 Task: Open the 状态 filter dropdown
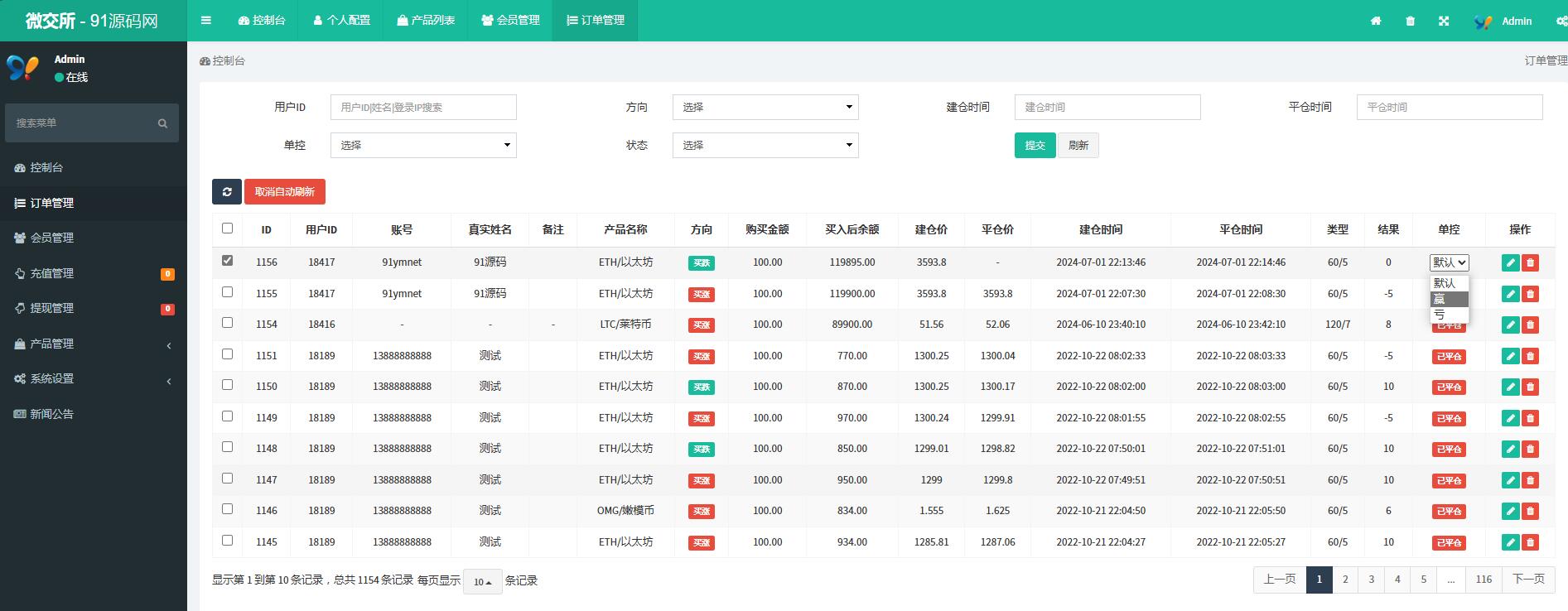click(x=765, y=145)
